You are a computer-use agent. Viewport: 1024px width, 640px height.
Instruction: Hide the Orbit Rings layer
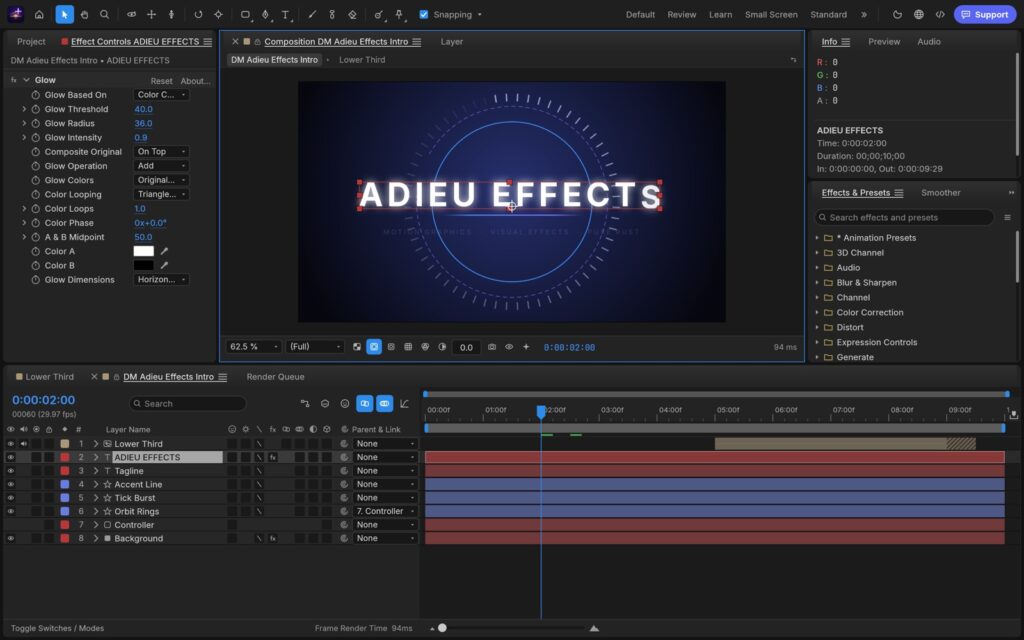coord(10,511)
